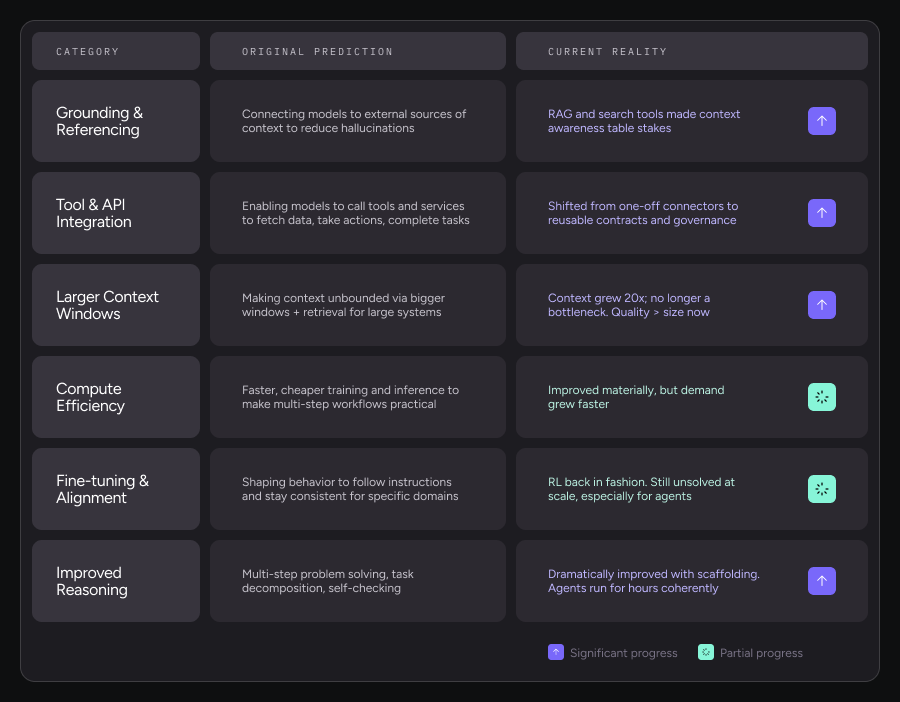Click the Improved Reasoning category card
The height and width of the screenshot is (702, 900).
click(115, 581)
